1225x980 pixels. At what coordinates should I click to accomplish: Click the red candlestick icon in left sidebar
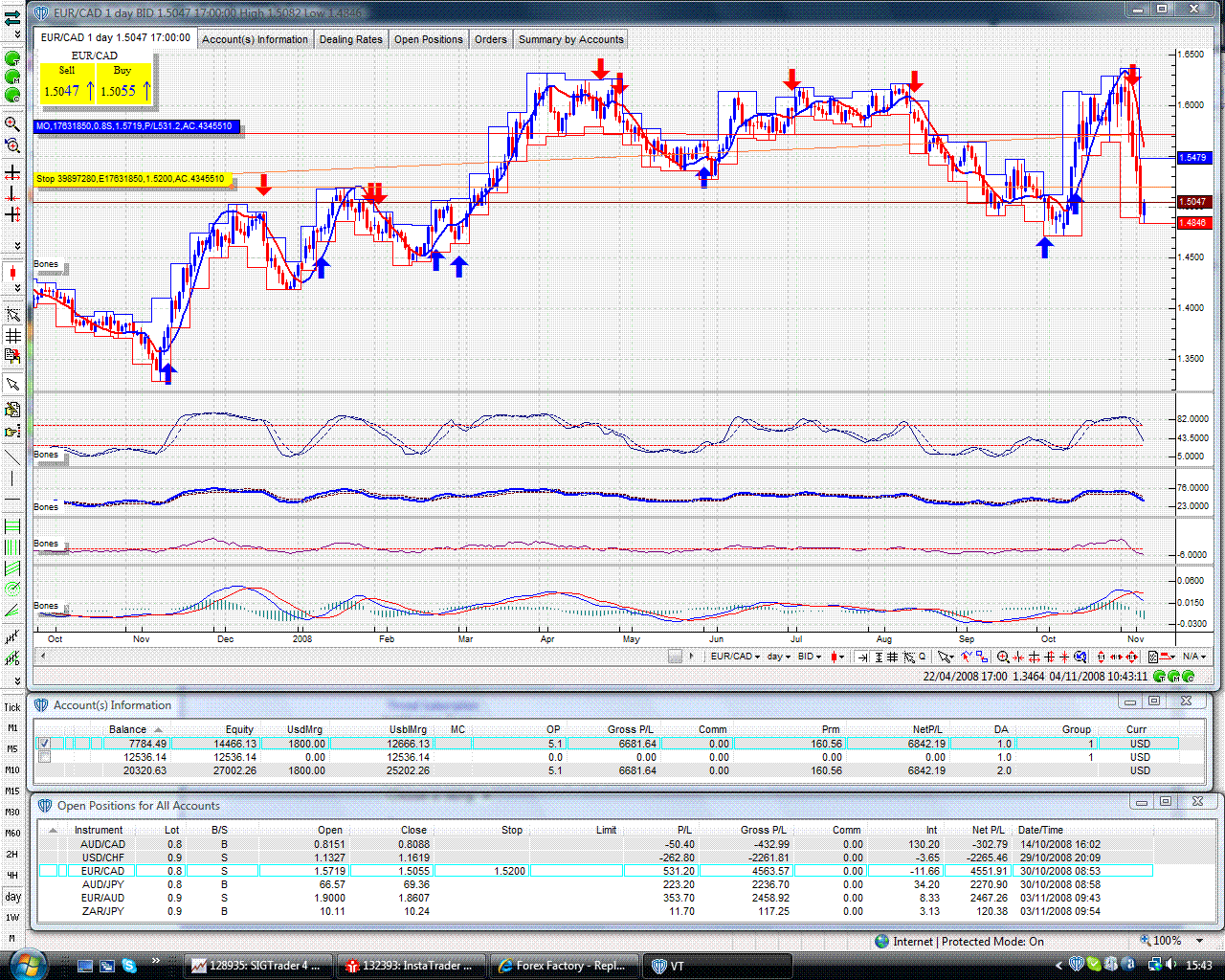pos(12,274)
